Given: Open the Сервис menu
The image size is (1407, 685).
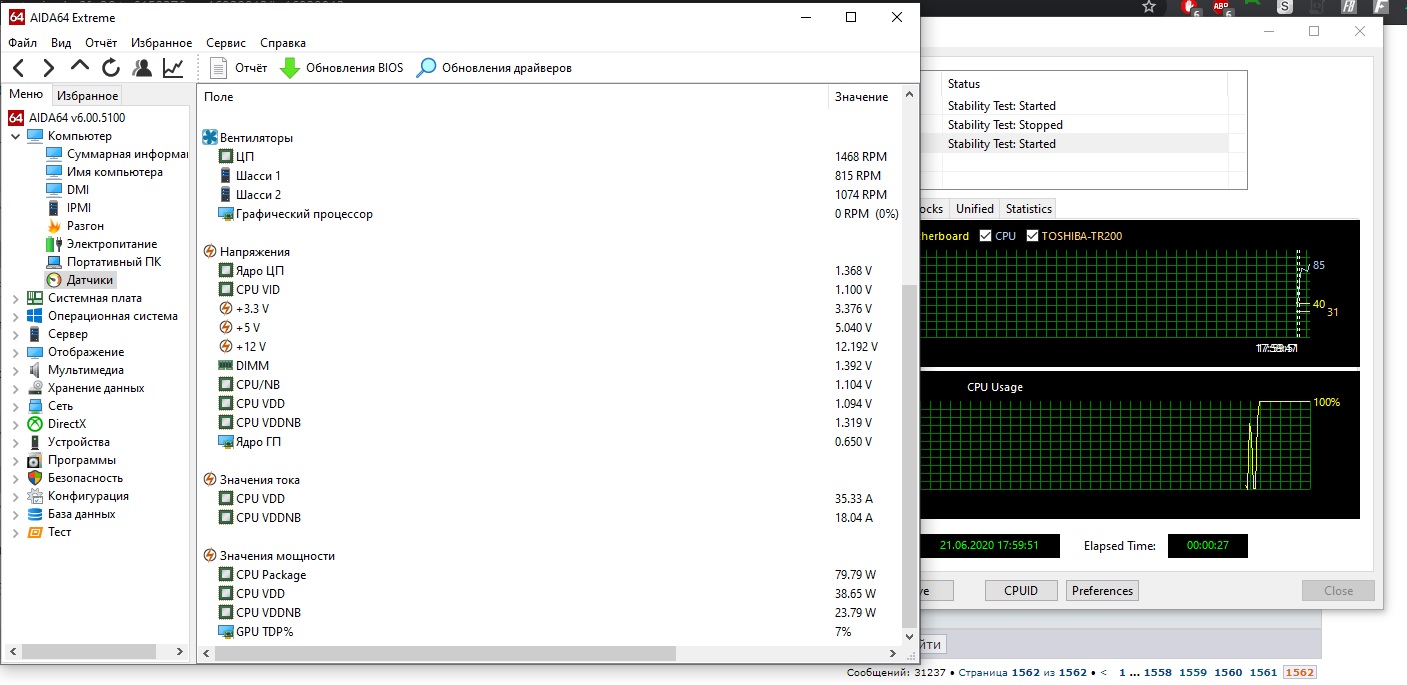Looking at the screenshot, I should 226,43.
